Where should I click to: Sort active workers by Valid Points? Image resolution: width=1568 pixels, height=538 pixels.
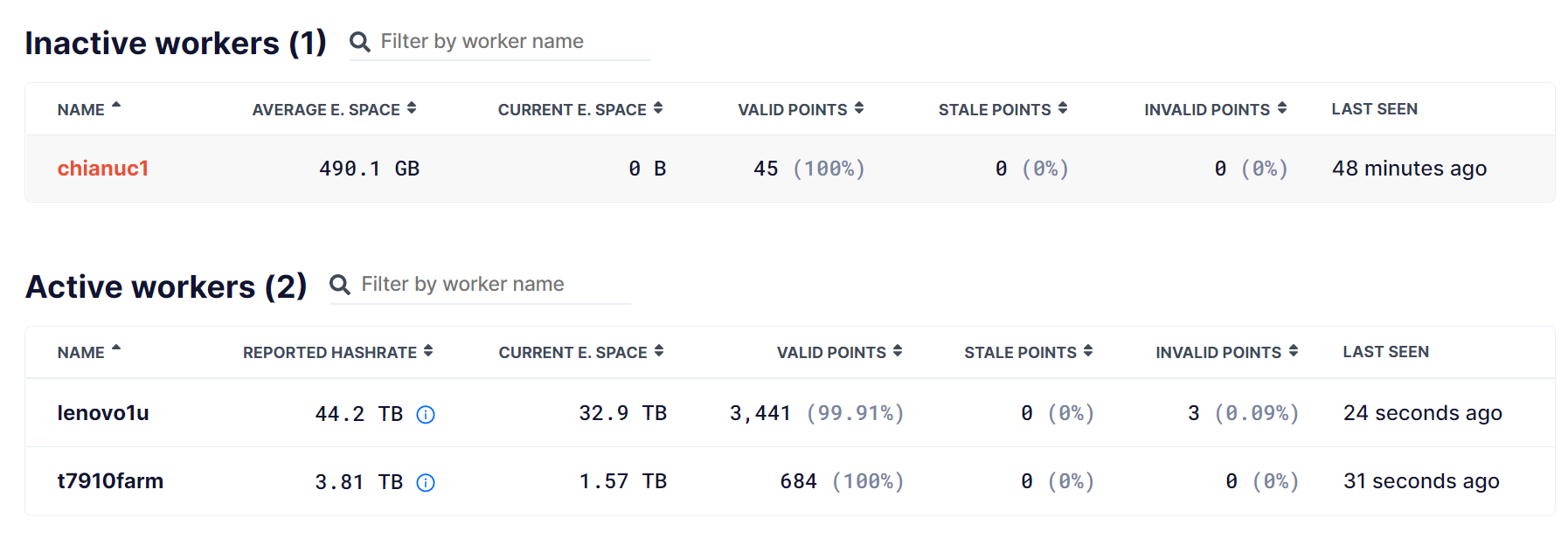839,352
